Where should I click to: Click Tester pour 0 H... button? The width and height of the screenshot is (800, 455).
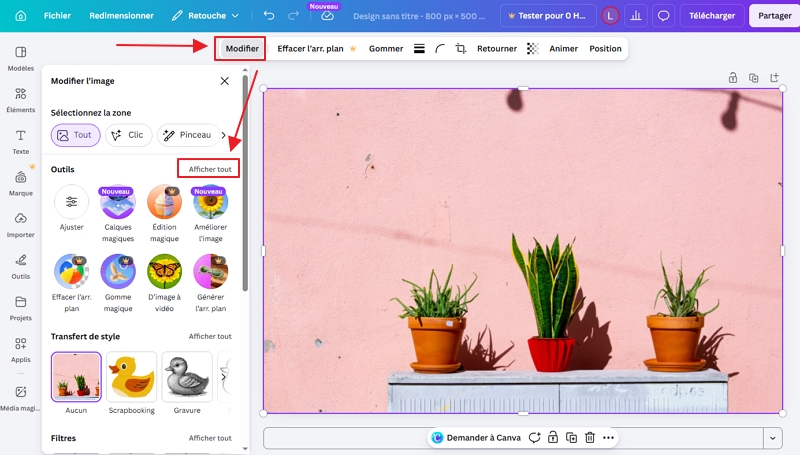click(x=547, y=16)
